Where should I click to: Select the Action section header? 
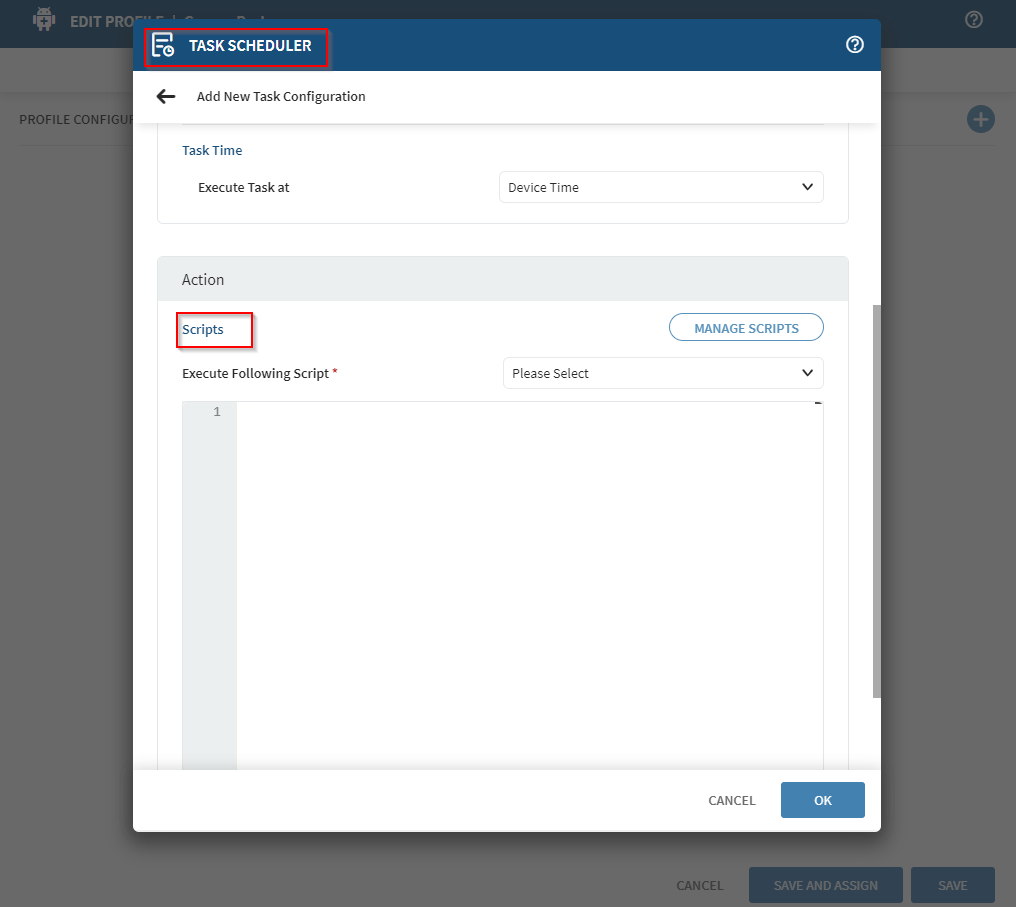203,280
